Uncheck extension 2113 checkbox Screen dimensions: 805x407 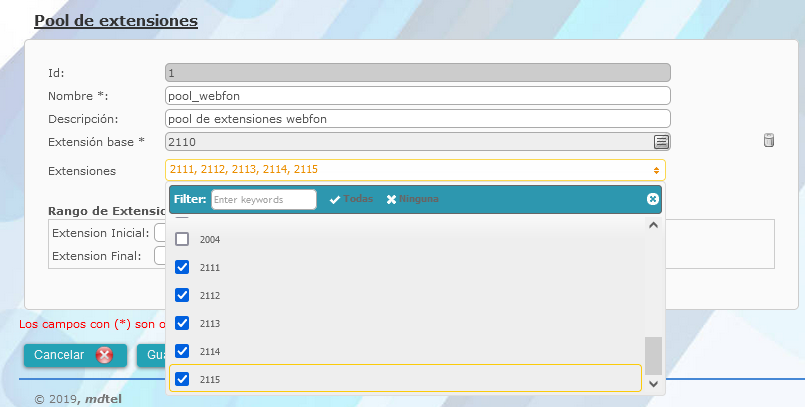(182, 324)
